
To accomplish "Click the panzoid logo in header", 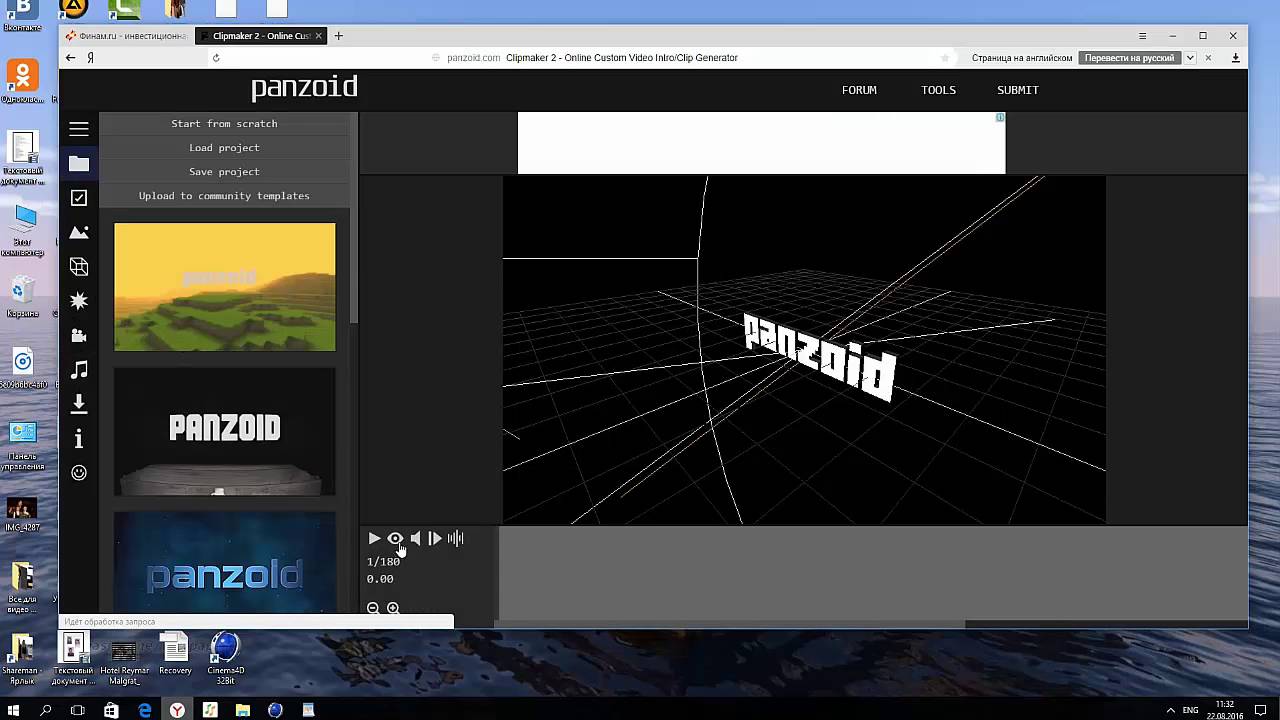I will click(x=304, y=88).
